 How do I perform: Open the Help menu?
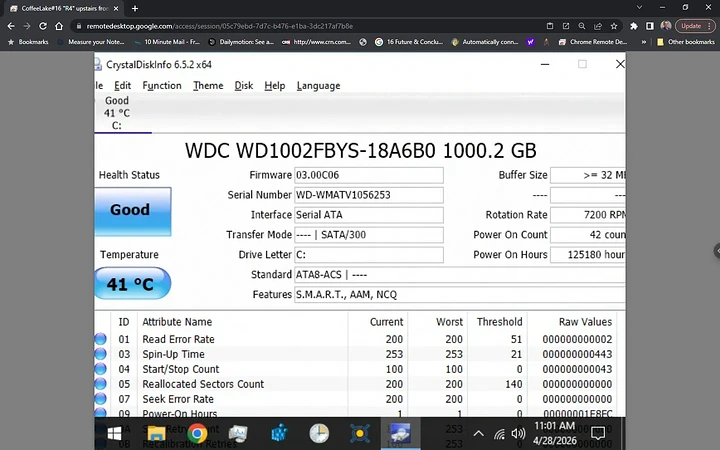pos(275,86)
